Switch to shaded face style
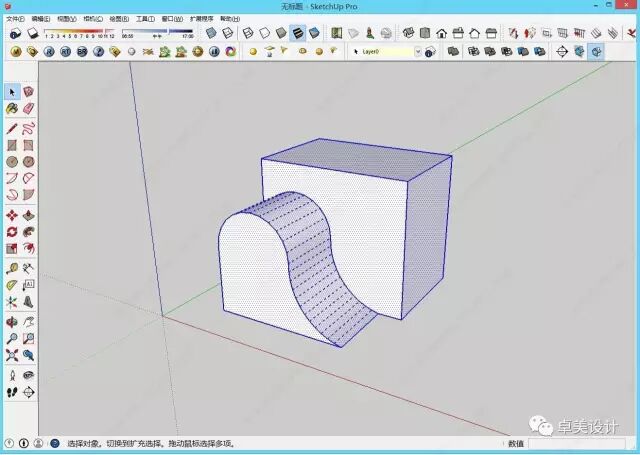This screenshot has width=640, height=455. [x=281, y=33]
